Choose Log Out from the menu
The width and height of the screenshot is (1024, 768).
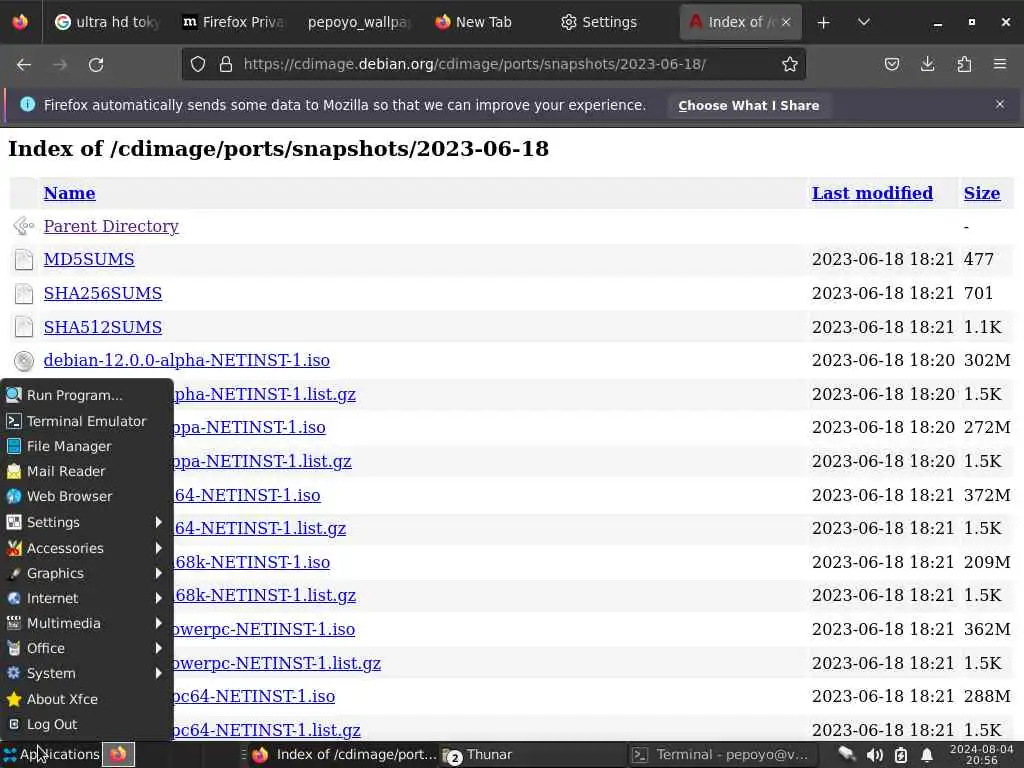[x=87, y=724]
